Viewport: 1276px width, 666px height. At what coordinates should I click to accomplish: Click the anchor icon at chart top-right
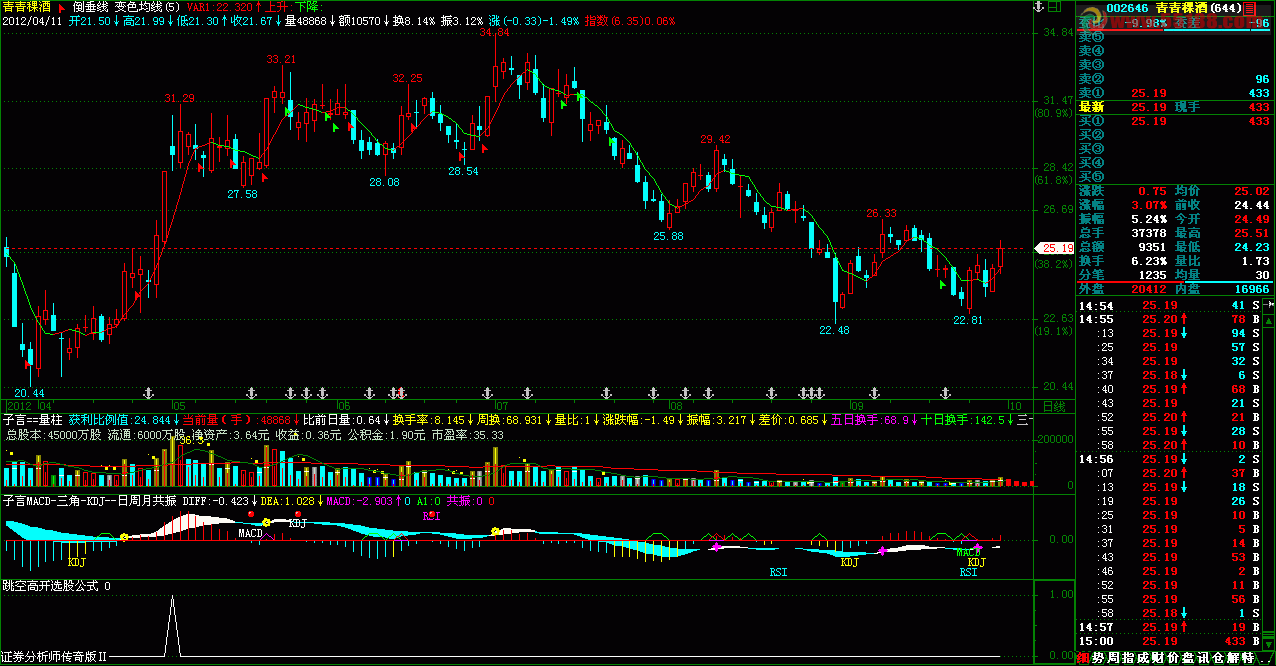pos(1037,8)
